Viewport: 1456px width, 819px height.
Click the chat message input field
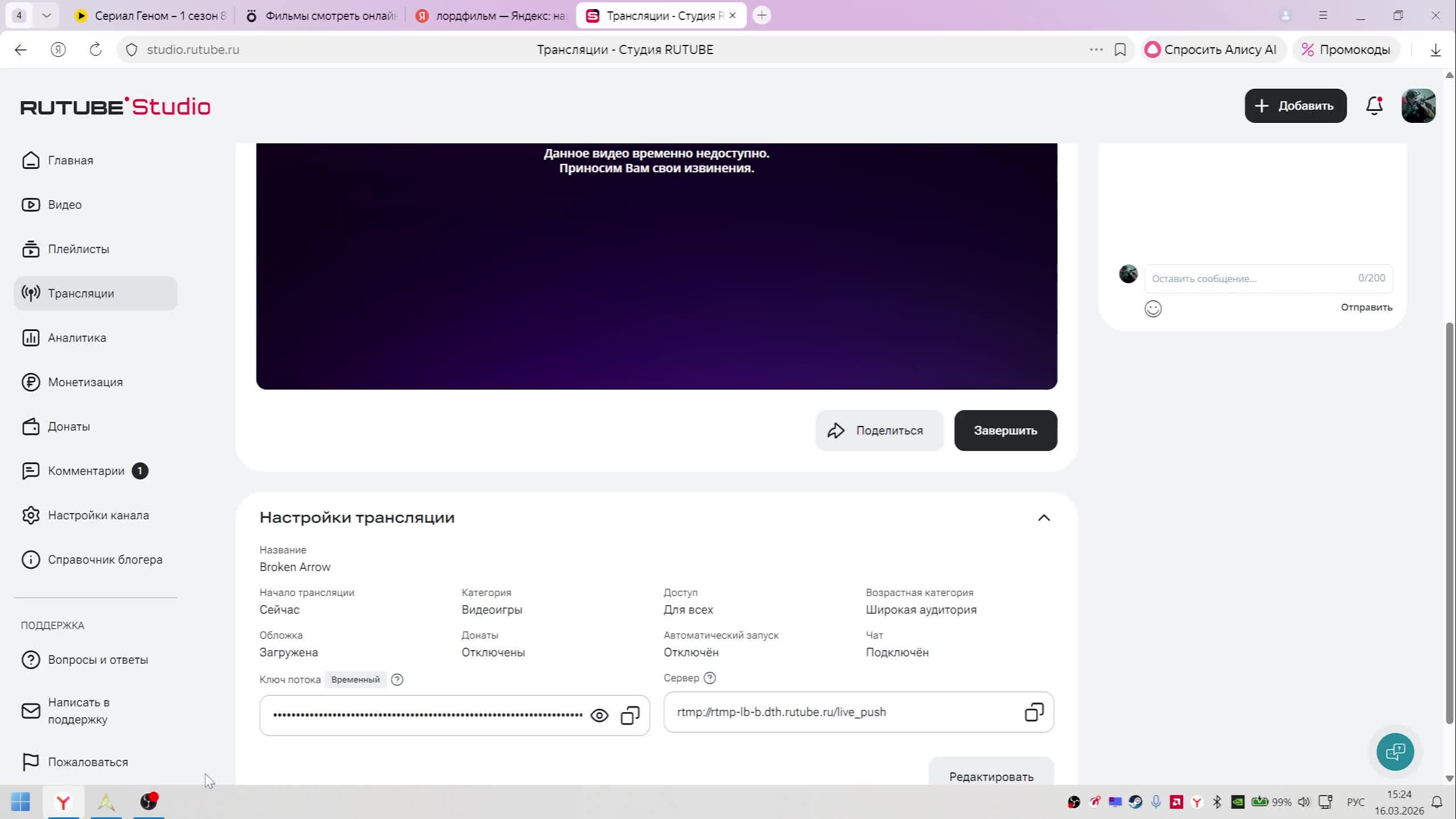coord(1251,279)
